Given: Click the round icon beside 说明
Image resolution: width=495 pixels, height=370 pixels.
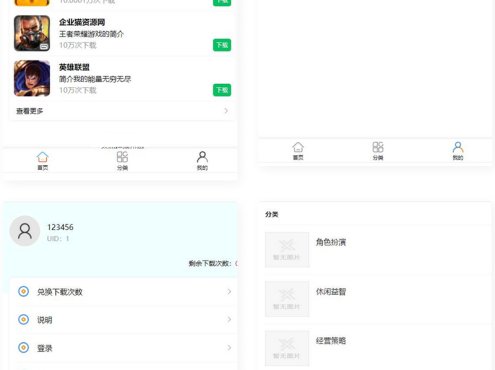Looking at the screenshot, I should 23,319.
